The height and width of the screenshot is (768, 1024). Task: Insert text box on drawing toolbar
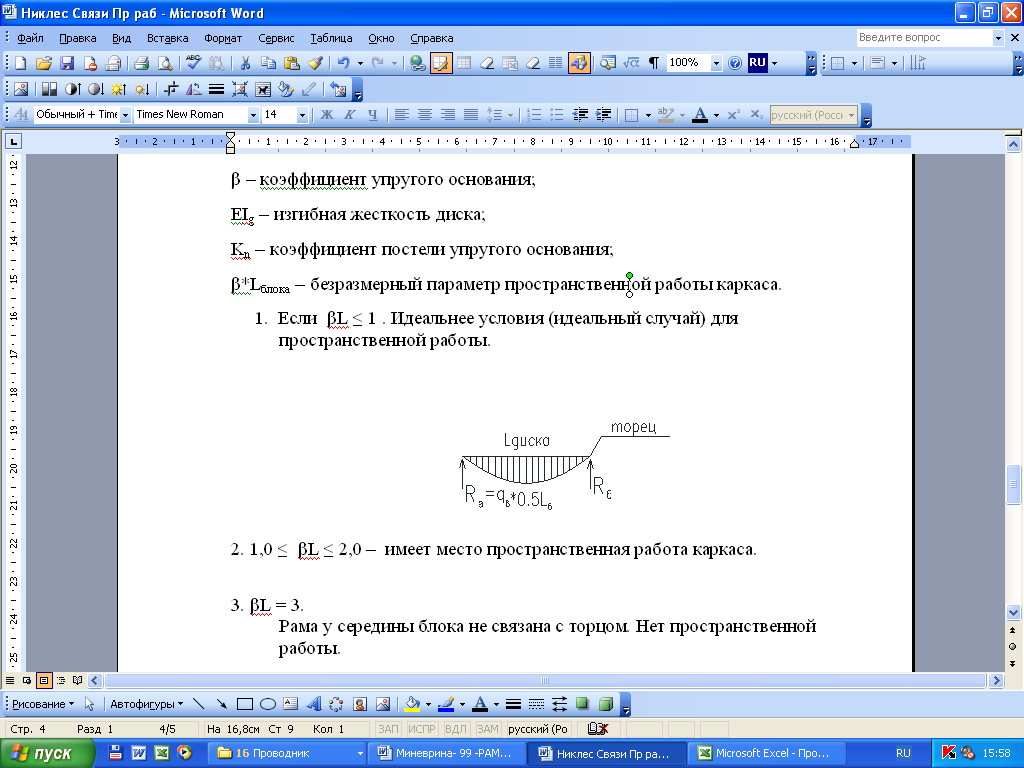[291, 704]
